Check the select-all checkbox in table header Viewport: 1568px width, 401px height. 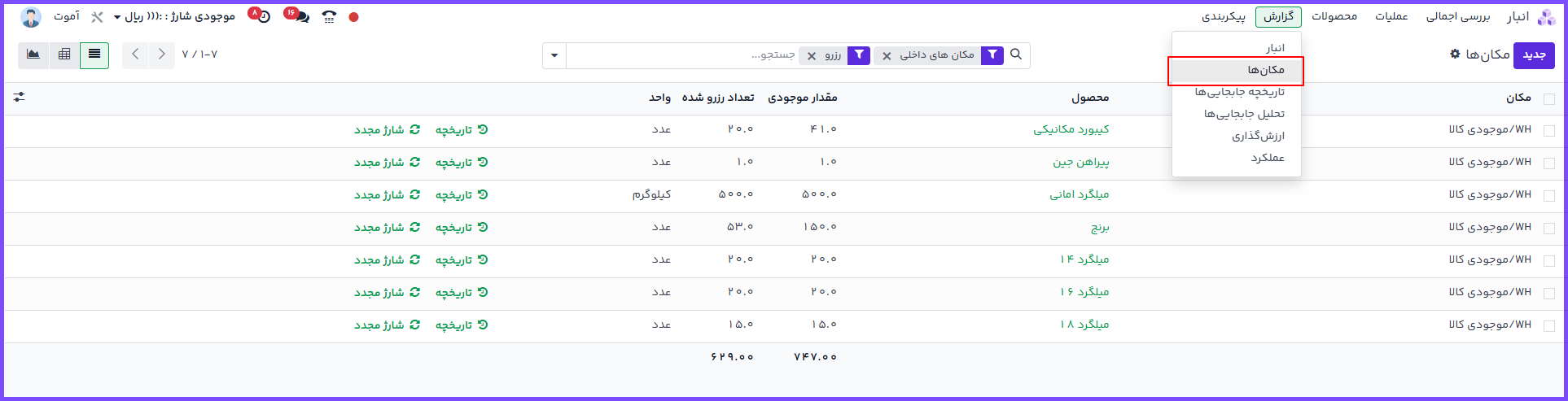point(1548,98)
